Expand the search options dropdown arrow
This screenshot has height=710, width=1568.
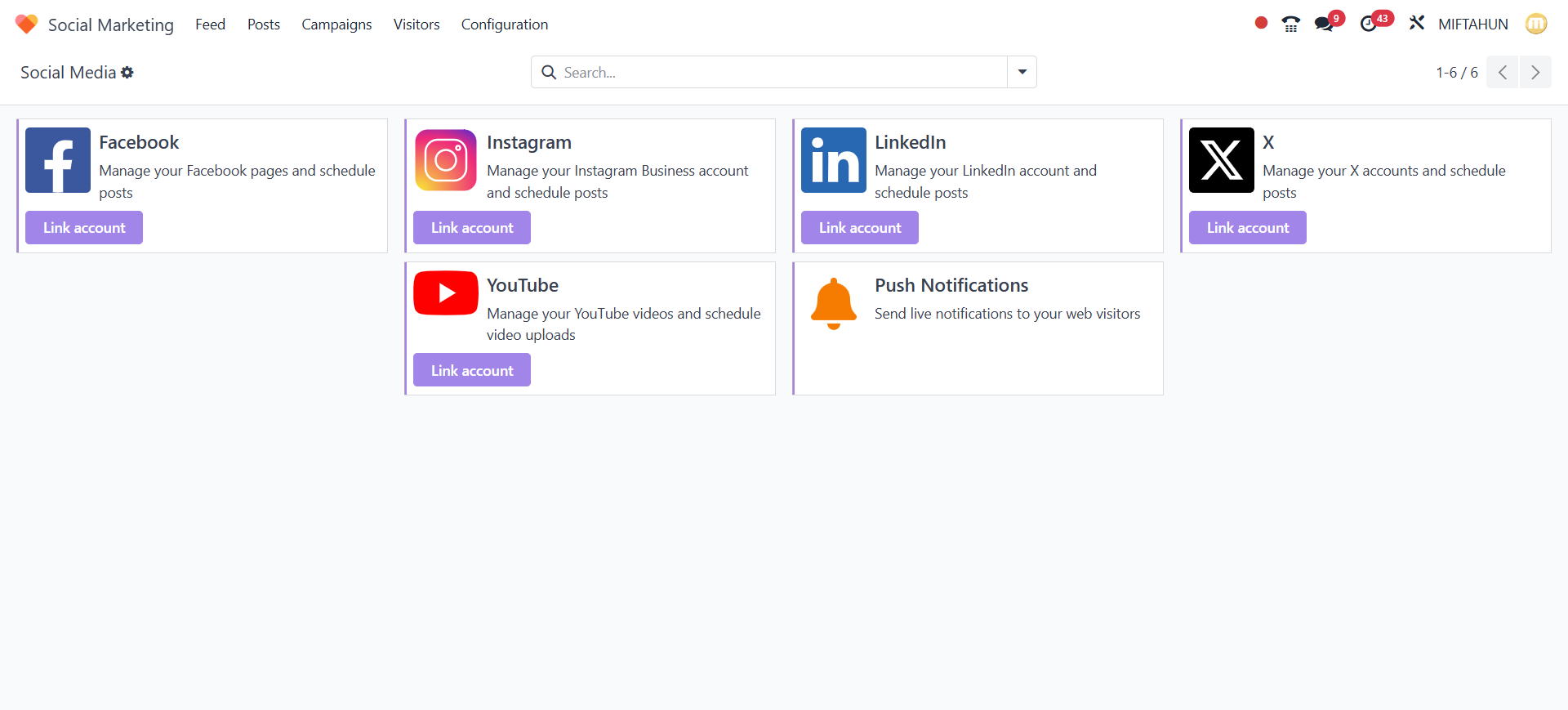1022,72
